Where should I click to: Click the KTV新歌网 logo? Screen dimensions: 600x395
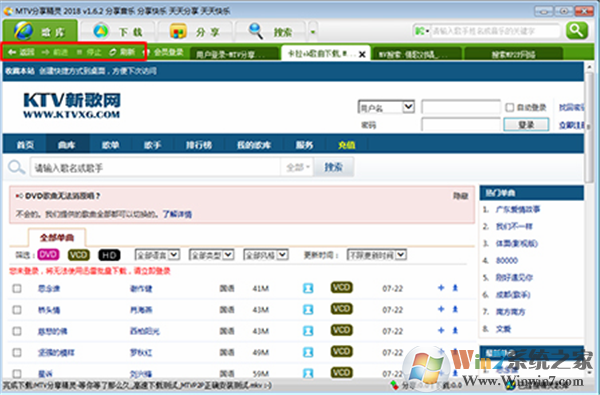pos(72,105)
